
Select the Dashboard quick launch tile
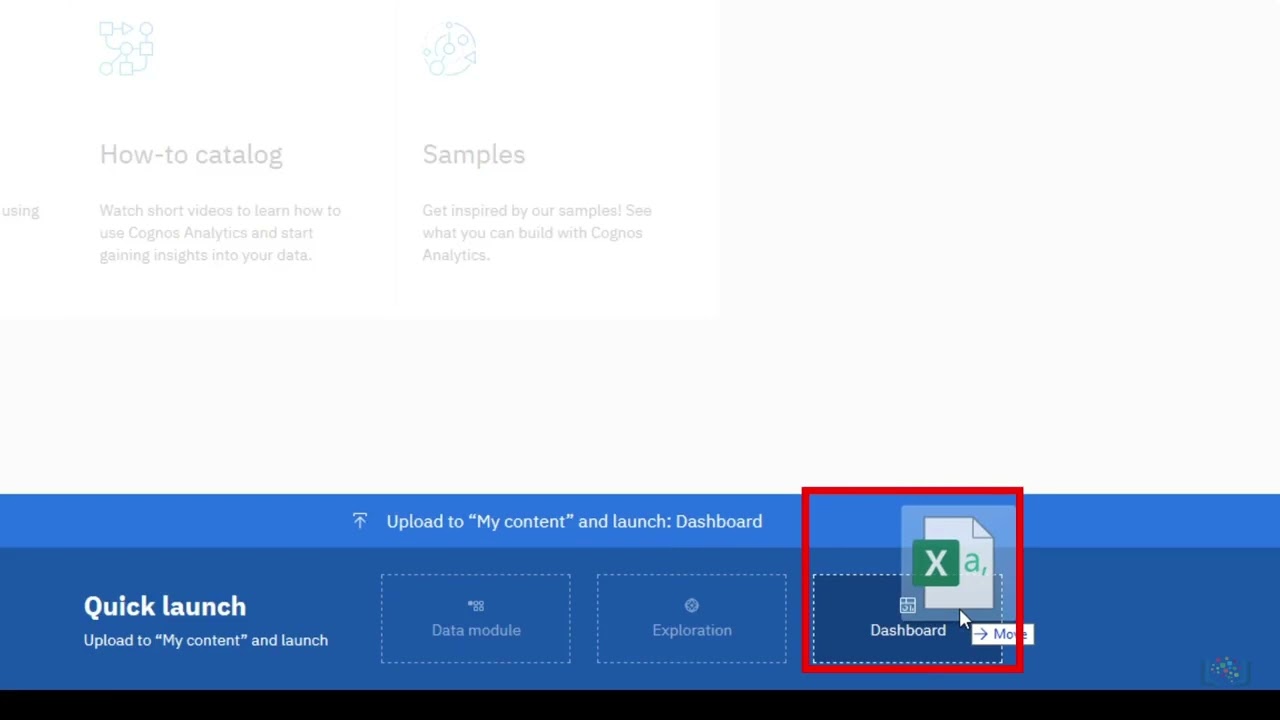click(x=907, y=618)
